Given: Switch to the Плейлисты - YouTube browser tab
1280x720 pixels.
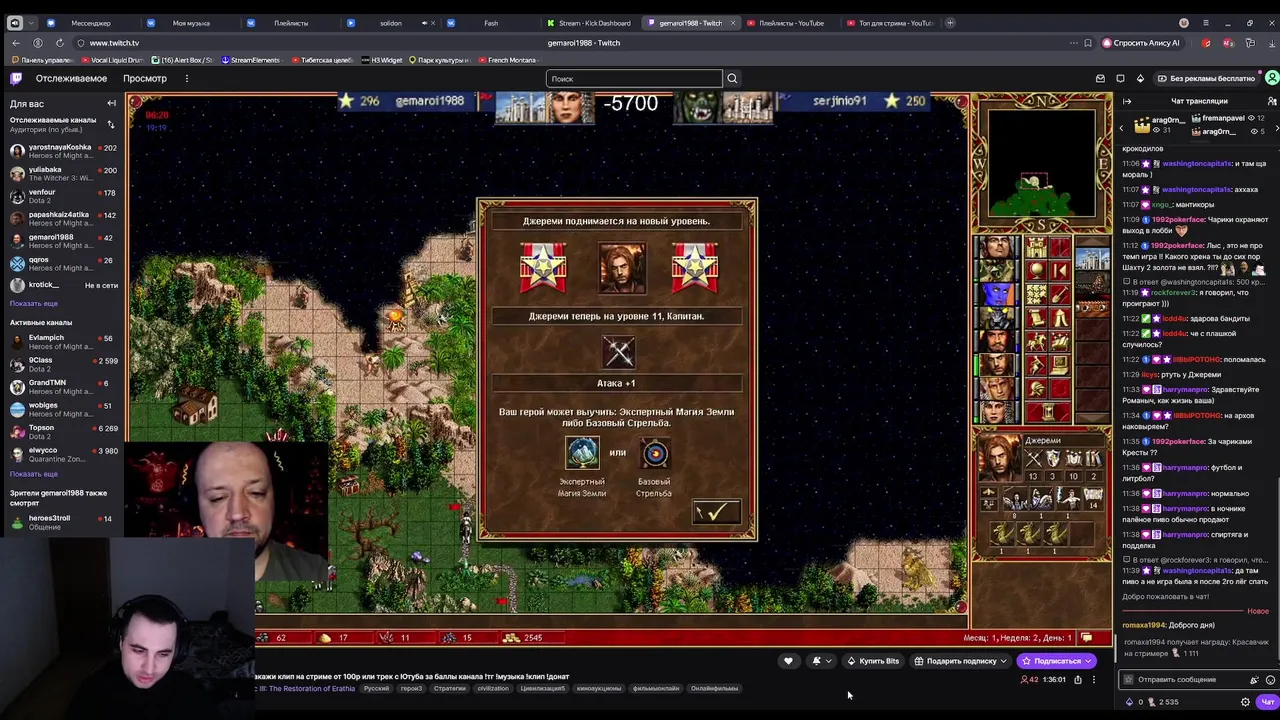Looking at the screenshot, I should tap(790, 23).
